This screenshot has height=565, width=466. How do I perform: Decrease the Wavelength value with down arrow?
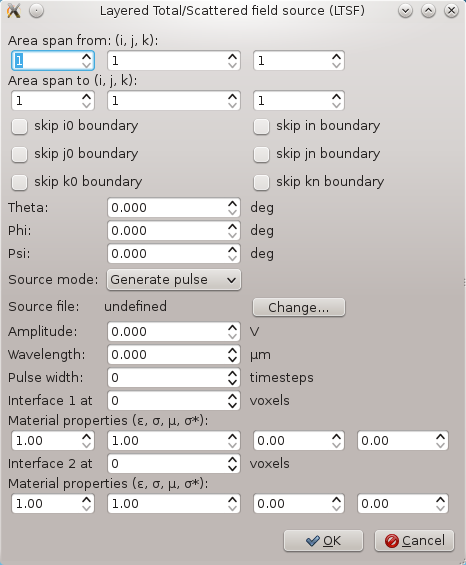point(232,359)
